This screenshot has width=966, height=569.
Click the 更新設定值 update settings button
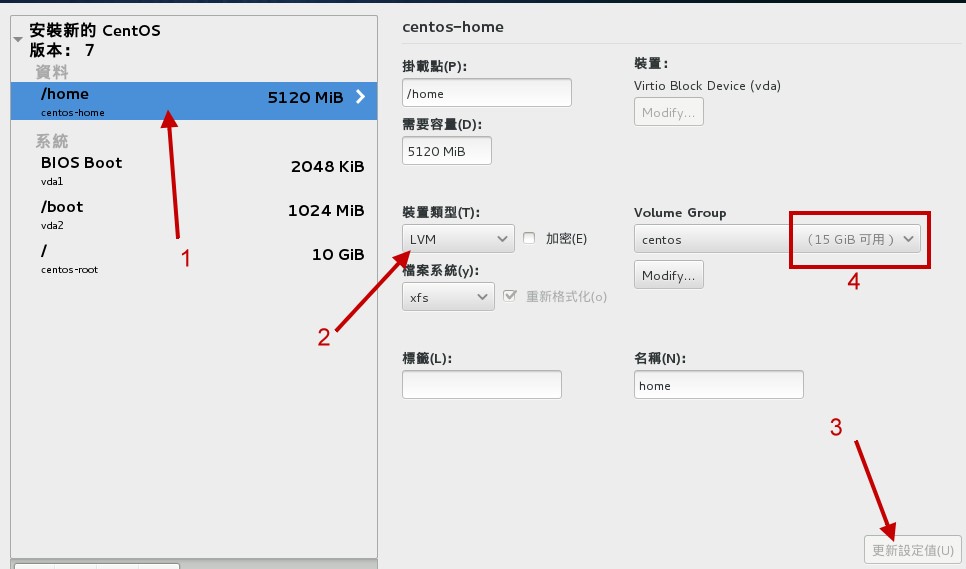(912, 550)
